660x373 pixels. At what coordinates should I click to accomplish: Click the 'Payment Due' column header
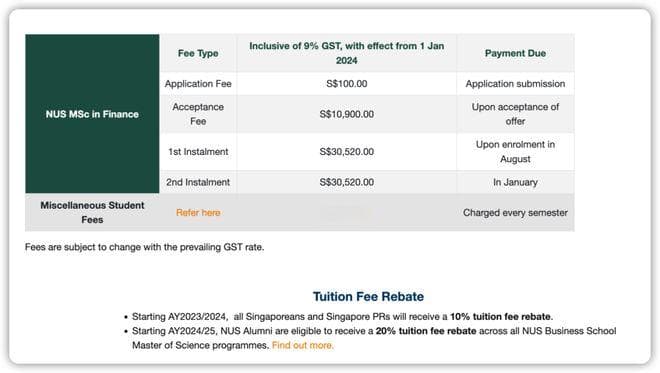tap(515, 53)
